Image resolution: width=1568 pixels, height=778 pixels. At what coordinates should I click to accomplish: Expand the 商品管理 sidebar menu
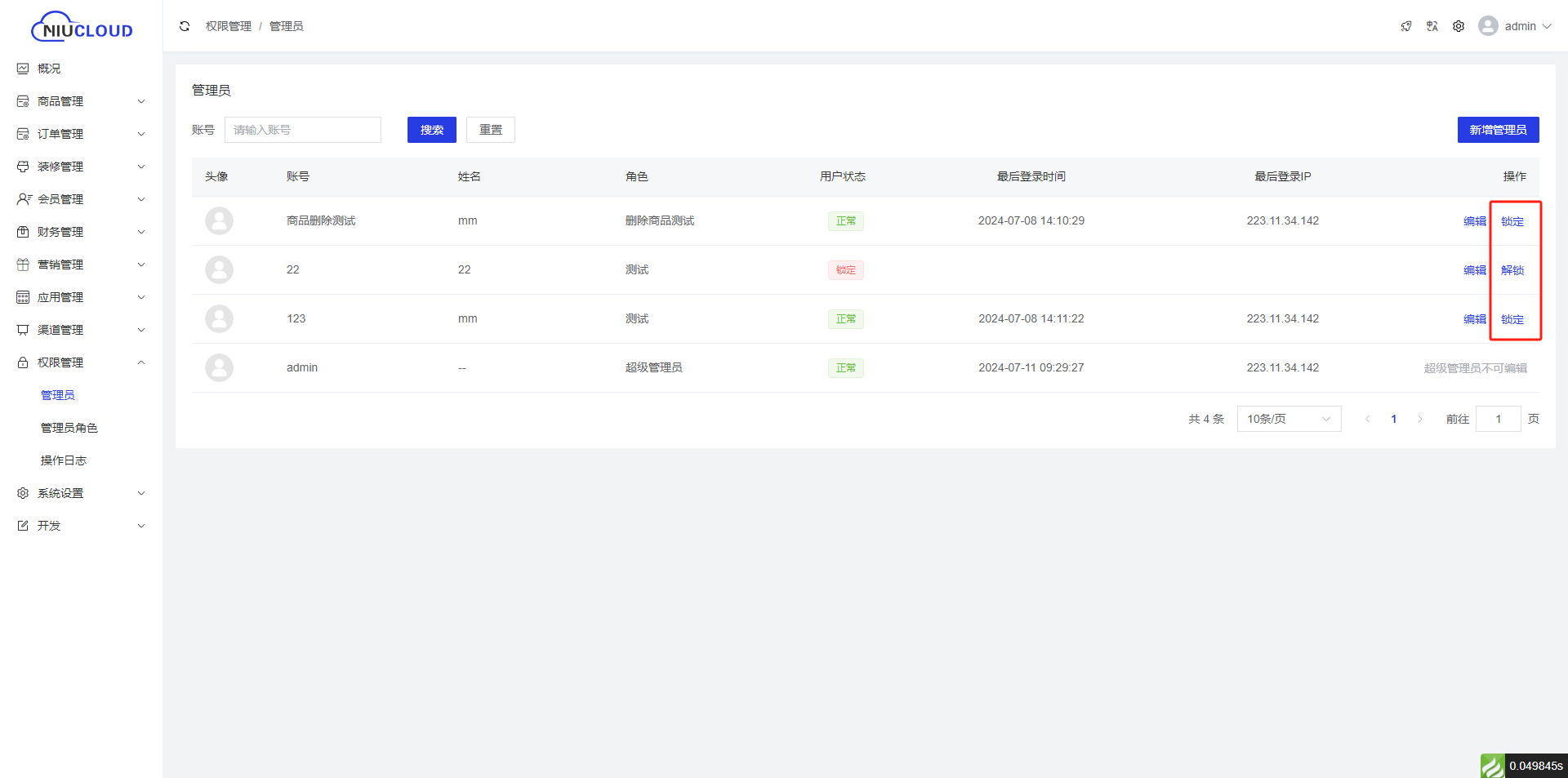[82, 101]
